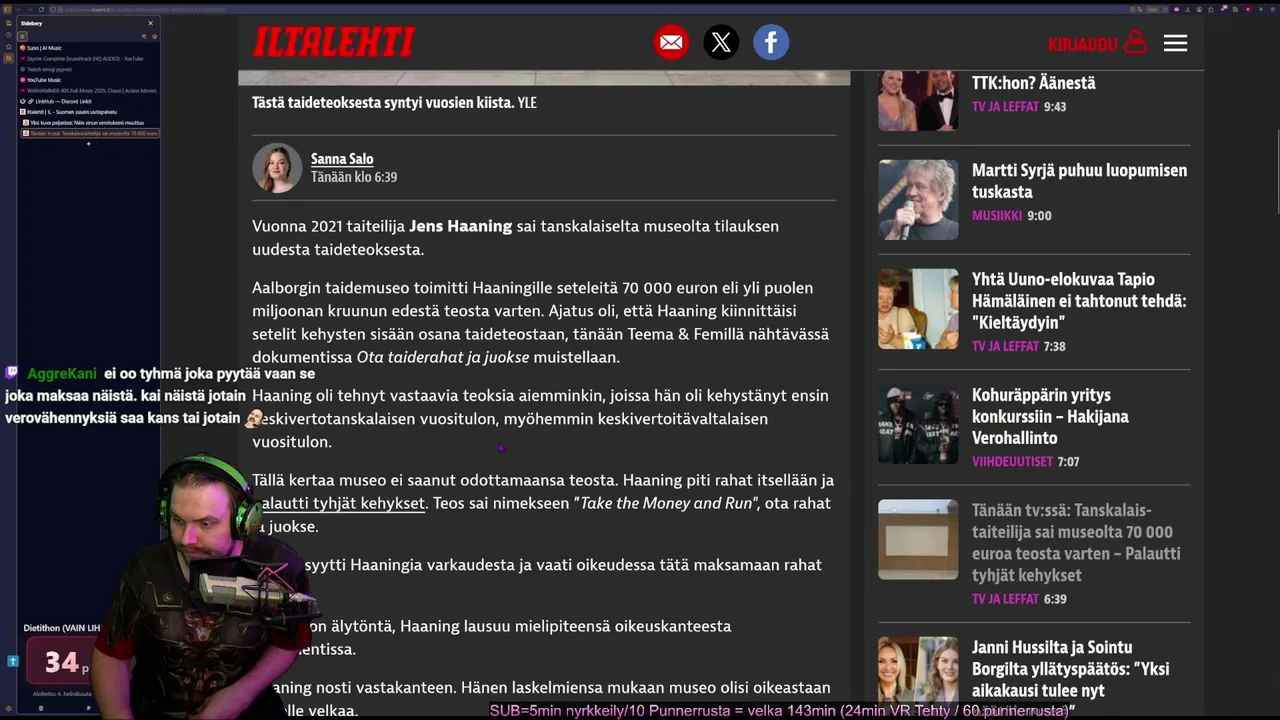Click the Sidebery icon left of the settings gear
This screenshot has height=720, width=1280.
point(143,36)
